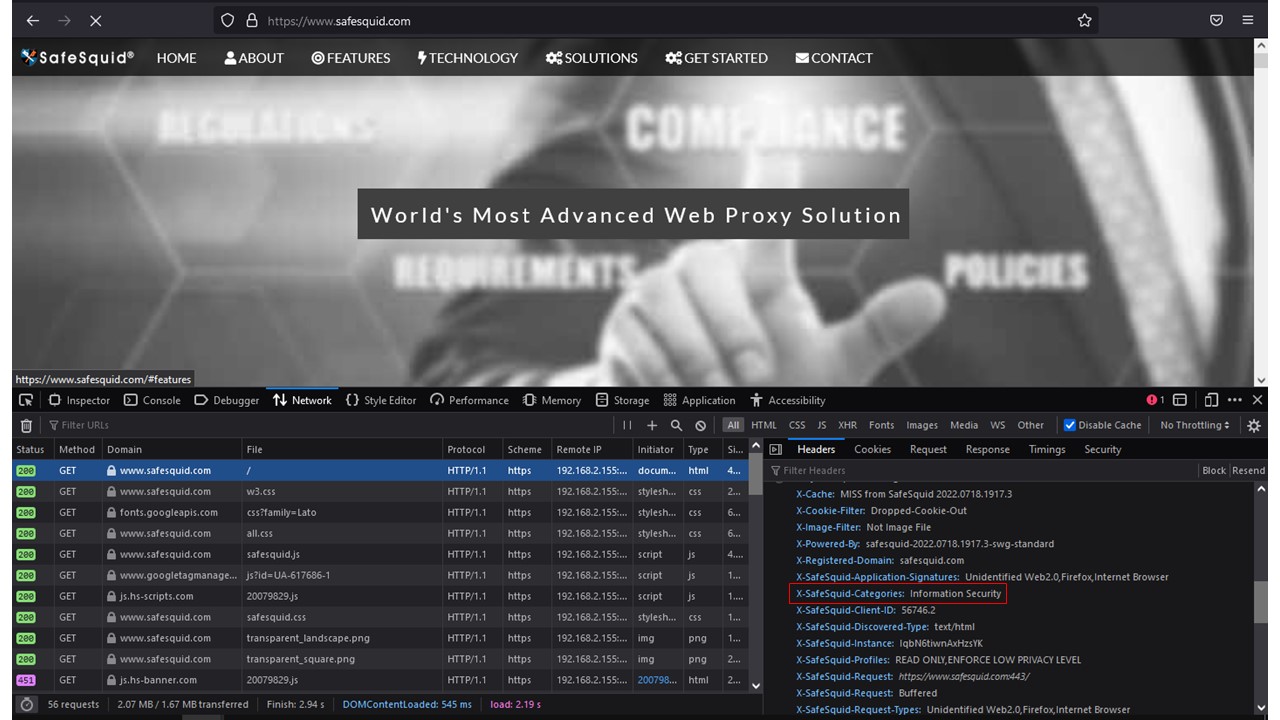This screenshot has height=720, width=1280.
Task: Open the Firefox hamburger menu
Action: (1248, 20)
